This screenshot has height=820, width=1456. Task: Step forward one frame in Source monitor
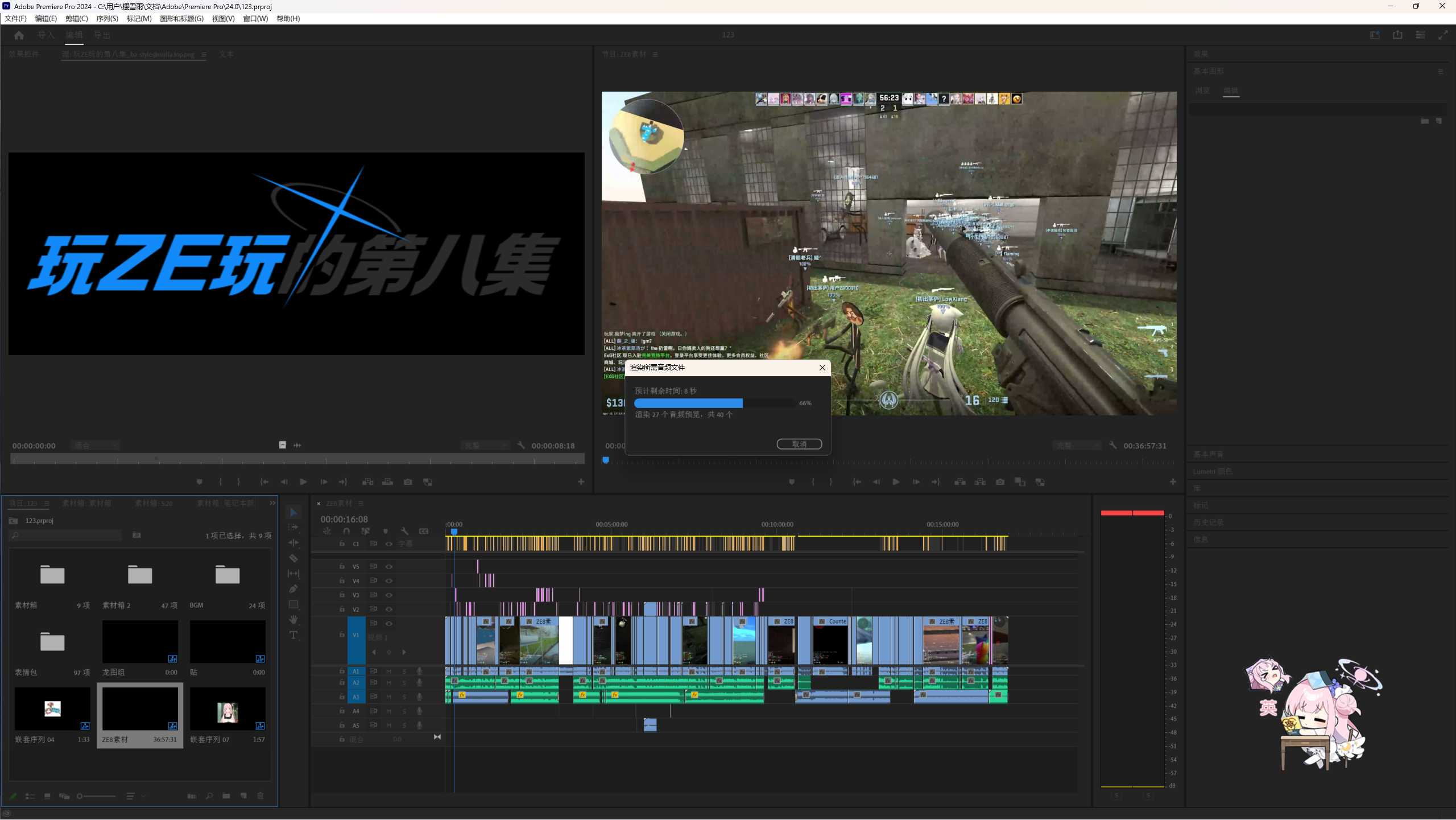324,482
